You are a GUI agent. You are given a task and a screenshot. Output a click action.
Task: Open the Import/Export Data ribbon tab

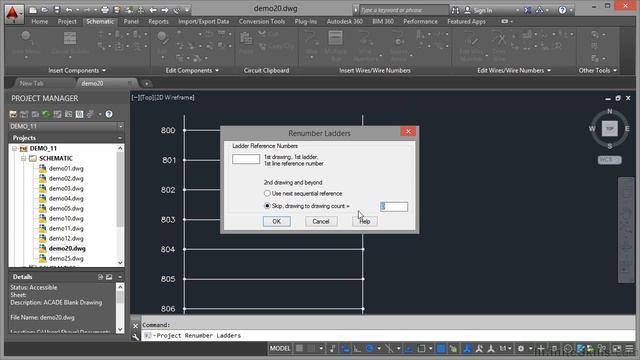[204, 21]
